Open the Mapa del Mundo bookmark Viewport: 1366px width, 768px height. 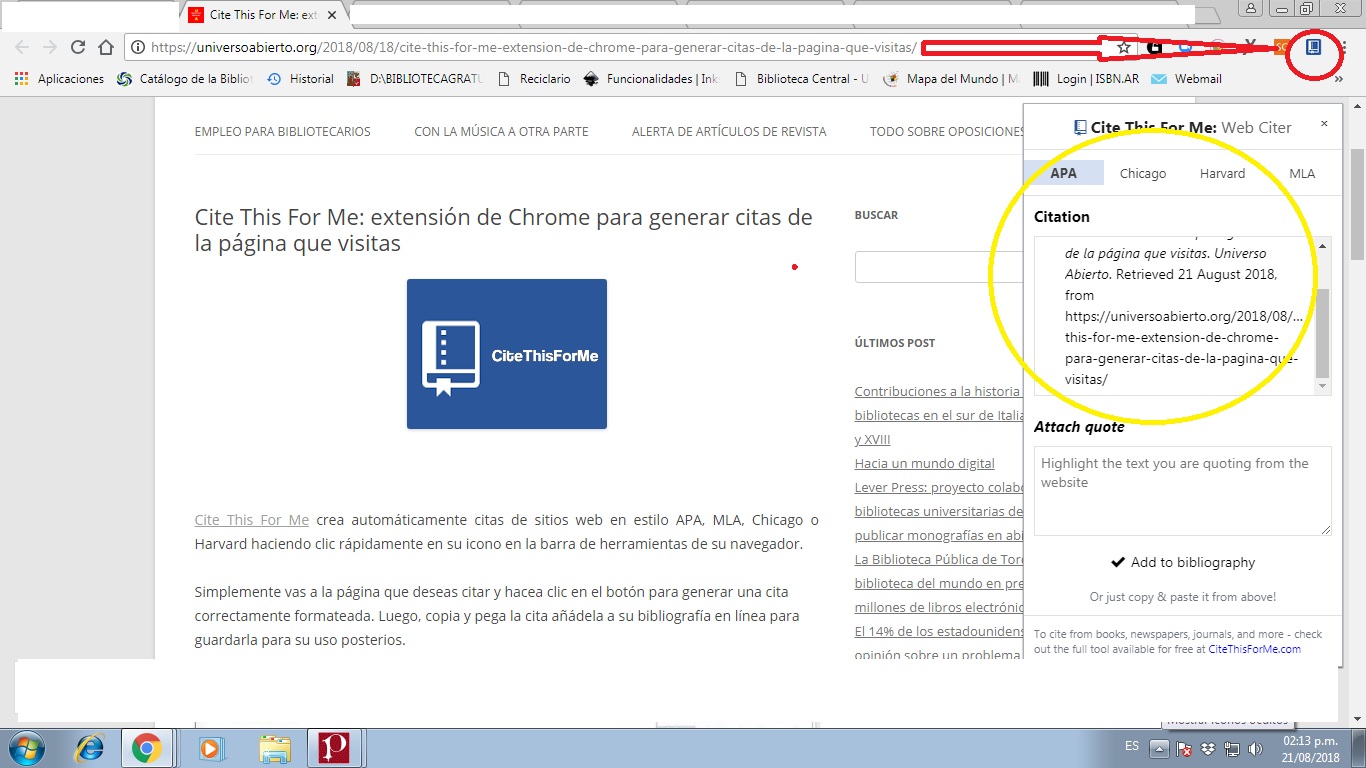tap(951, 78)
